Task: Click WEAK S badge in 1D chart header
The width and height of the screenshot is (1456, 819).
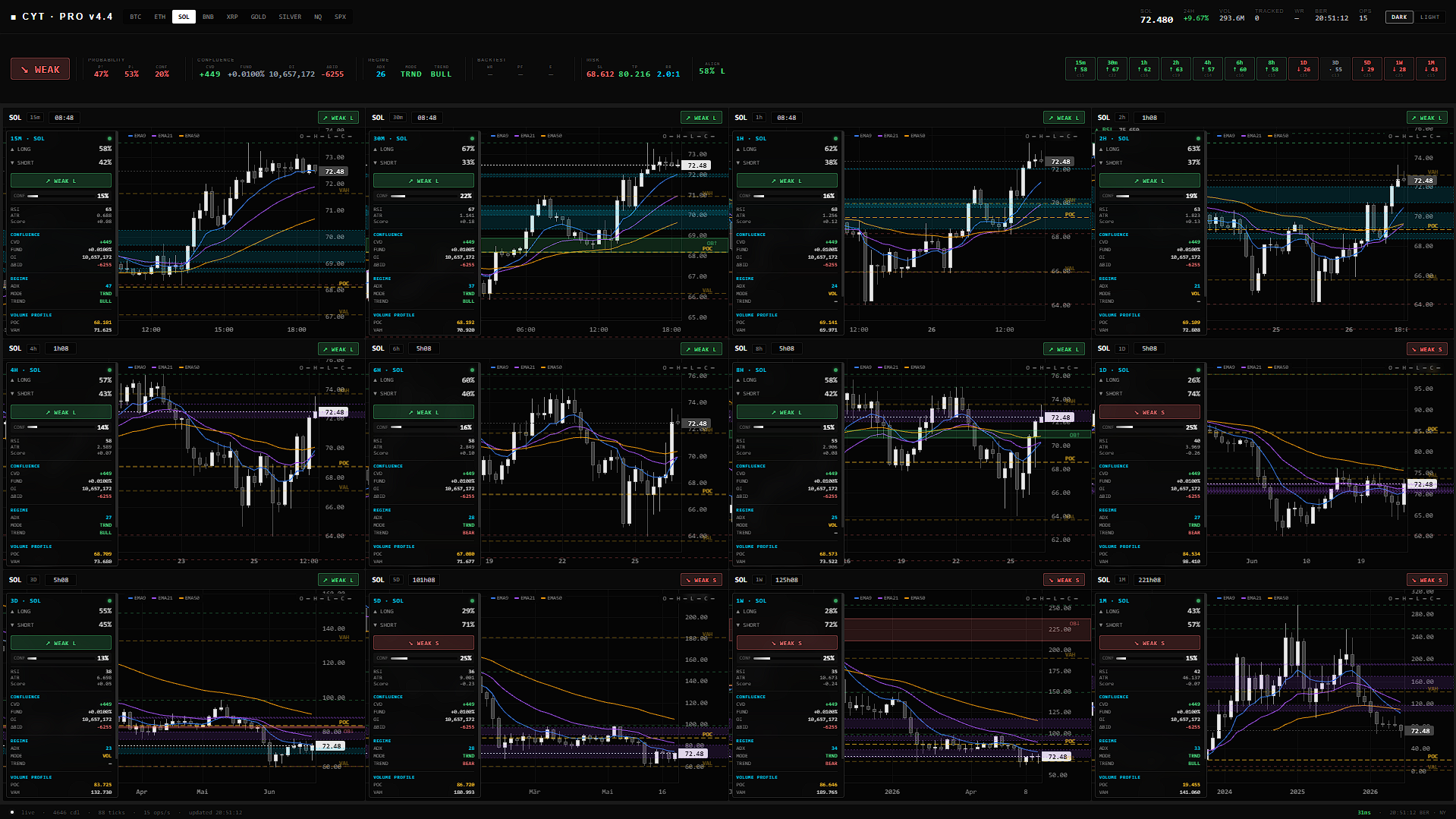Action: point(1426,349)
